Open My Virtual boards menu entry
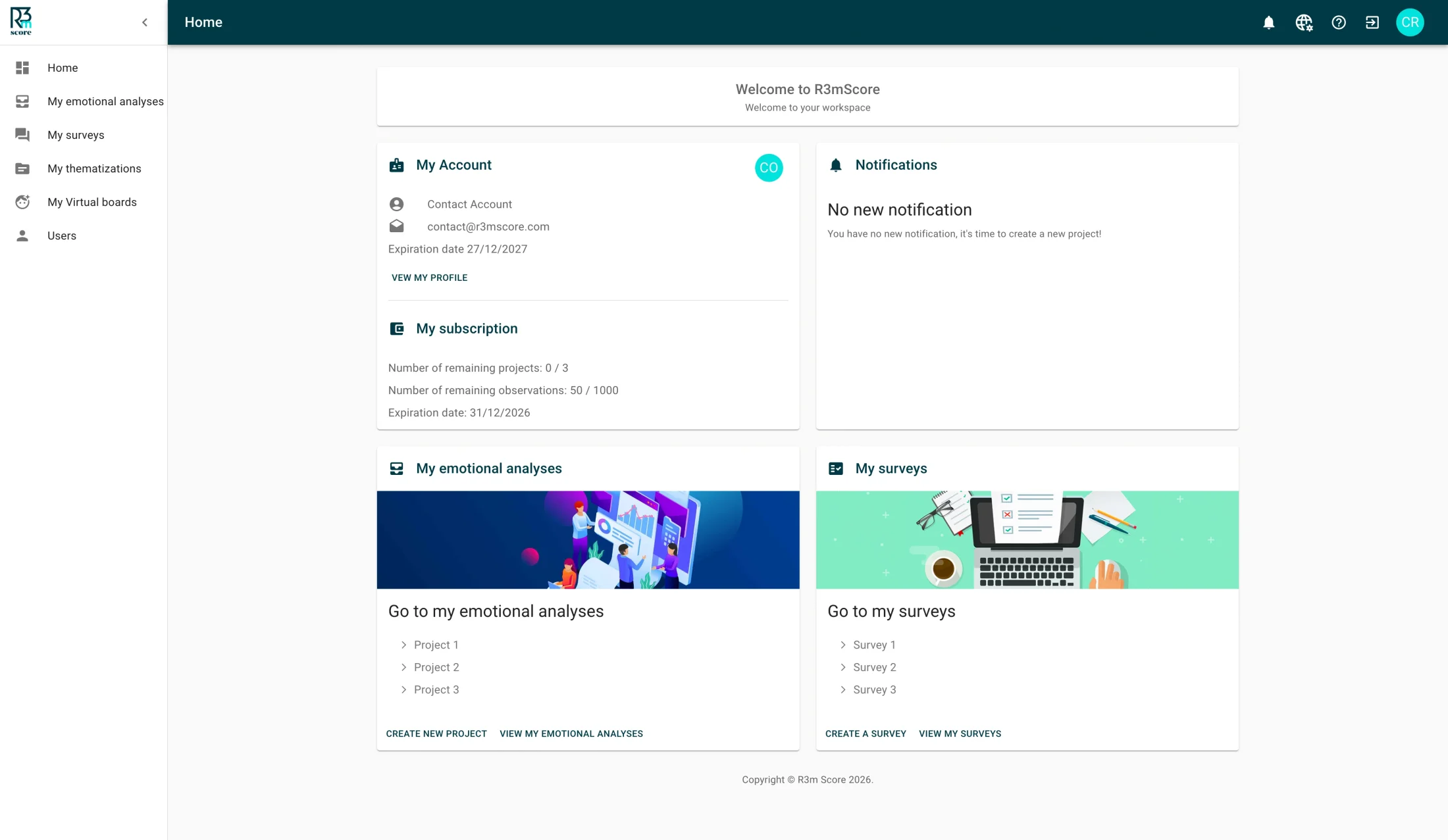Viewport: 1448px width, 840px height. click(x=84, y=202)
